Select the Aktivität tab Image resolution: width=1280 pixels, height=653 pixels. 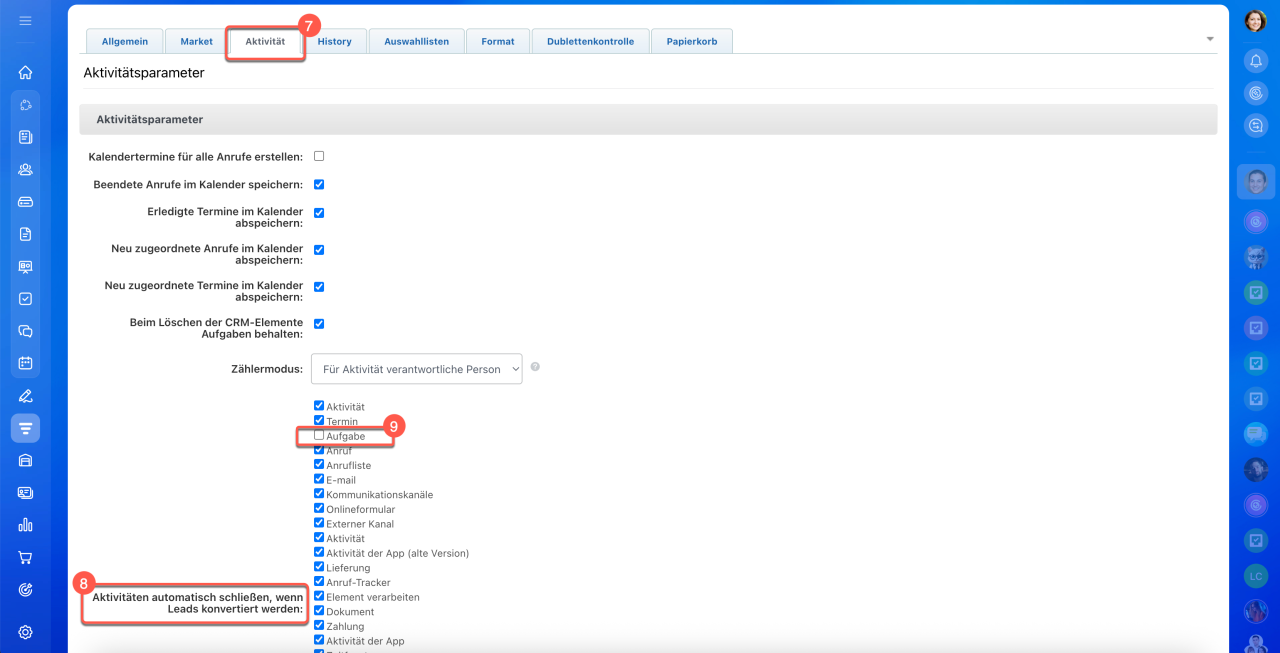click(x=265, y=41)
